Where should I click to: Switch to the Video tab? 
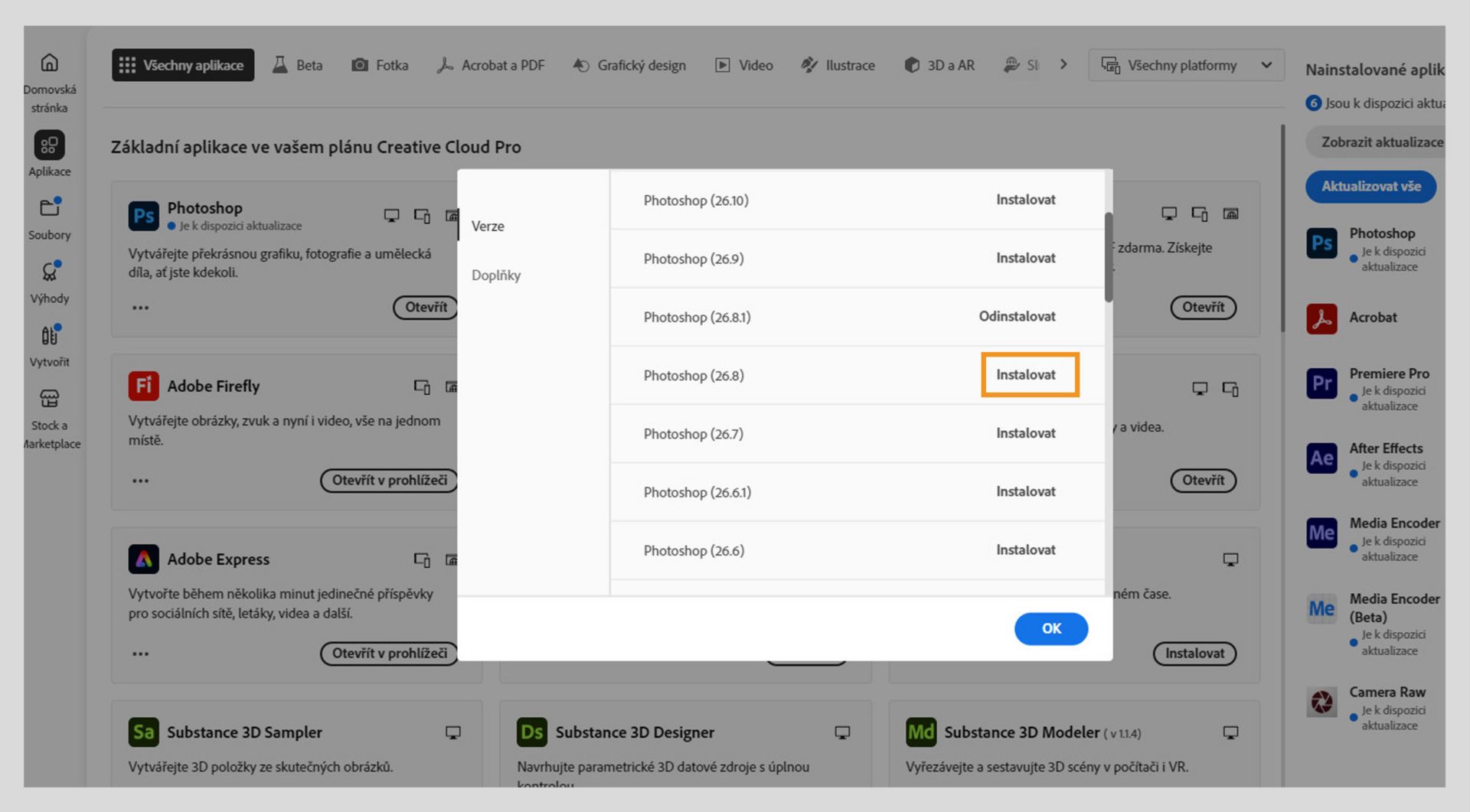click(744, 65)
